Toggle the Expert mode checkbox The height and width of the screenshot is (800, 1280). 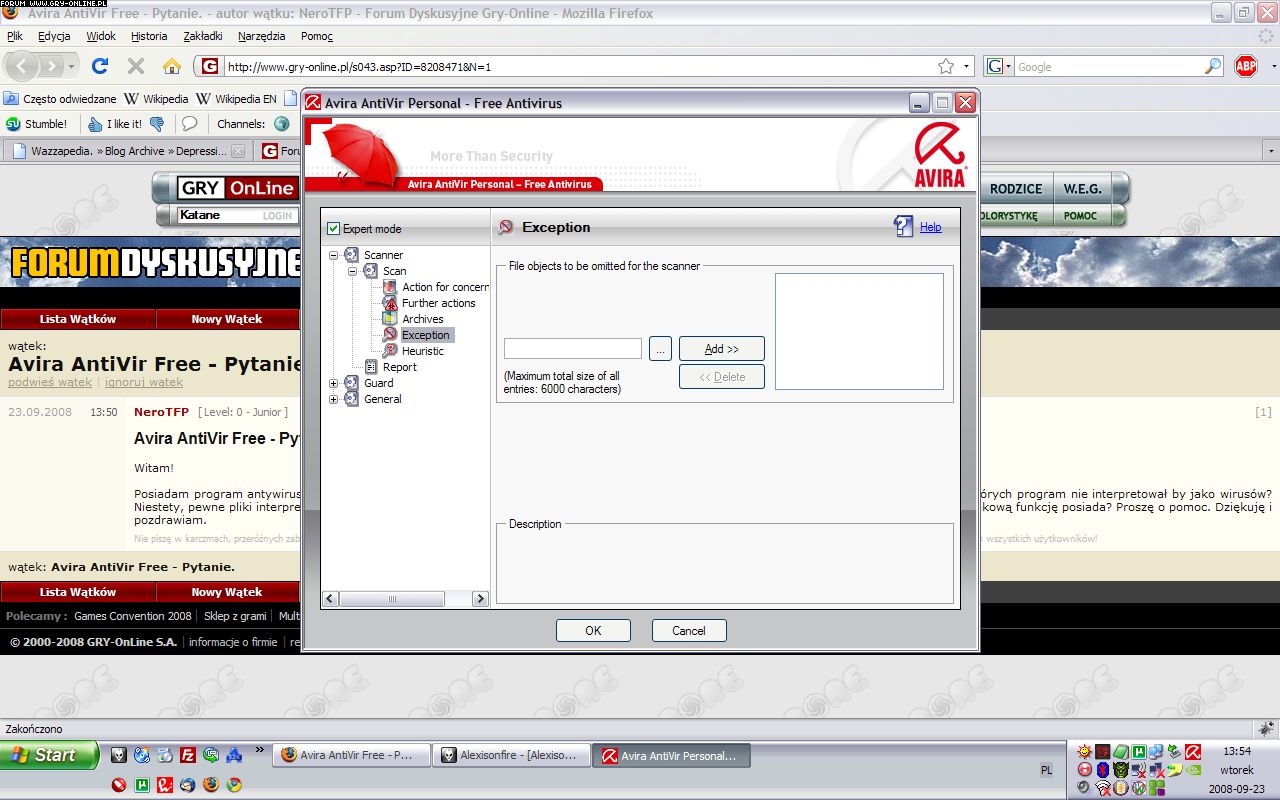point(334,229)
